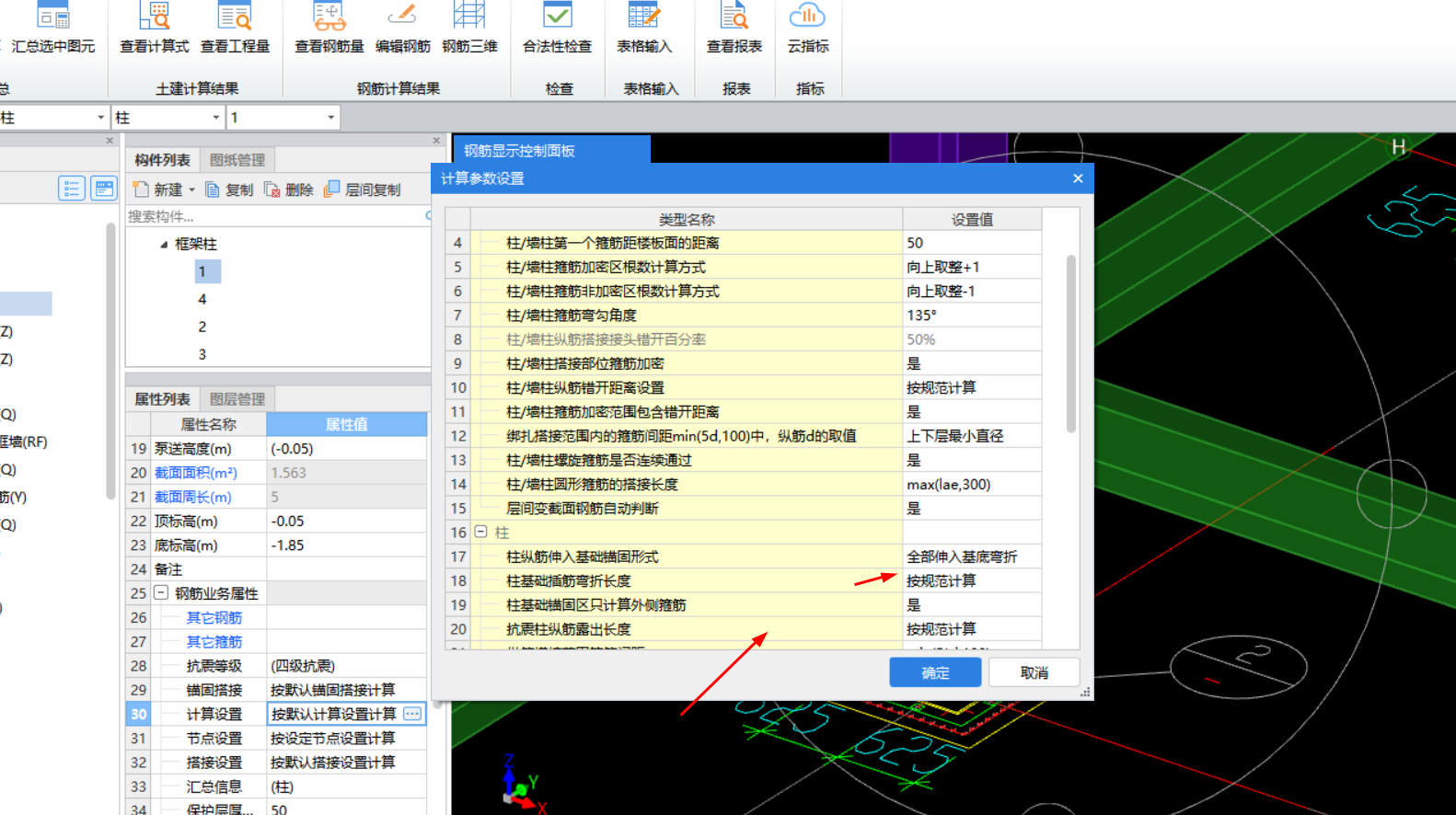Click value 向上取整-1

(972, 291)
